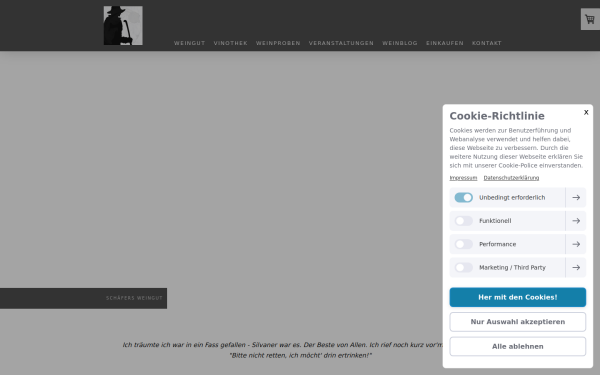Click the 'Bitte nicht retten' quote line
The width and height of the screenshot is (600, 375).
point(300,355)
